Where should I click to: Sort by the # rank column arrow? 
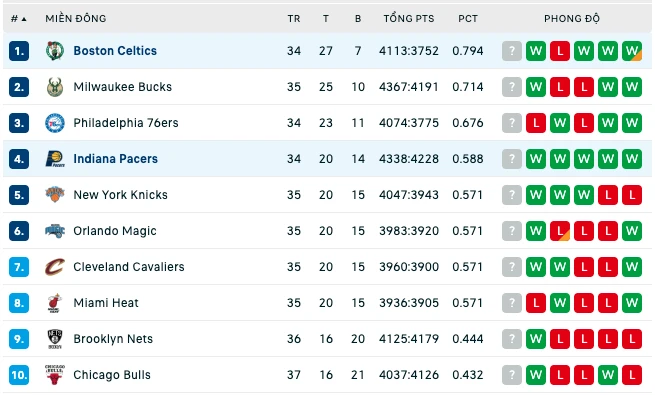pos(24,19)
